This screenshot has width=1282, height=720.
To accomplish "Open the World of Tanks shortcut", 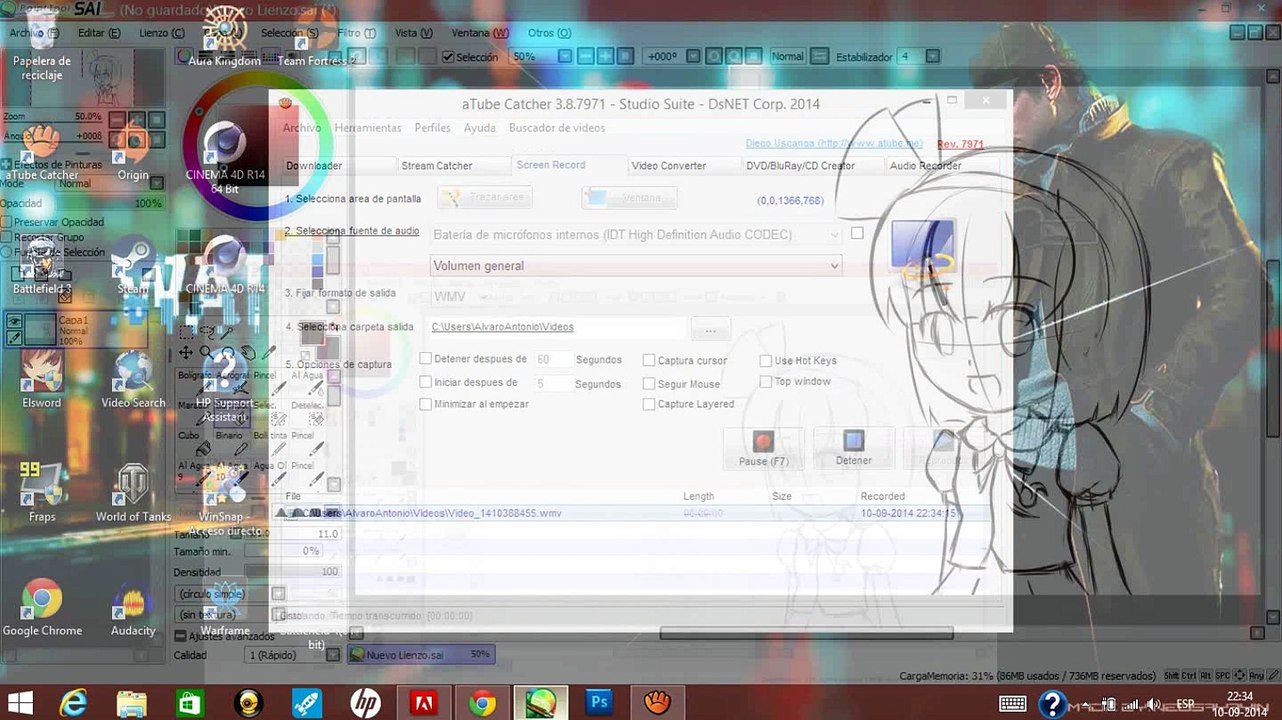I will pos(133,494).
